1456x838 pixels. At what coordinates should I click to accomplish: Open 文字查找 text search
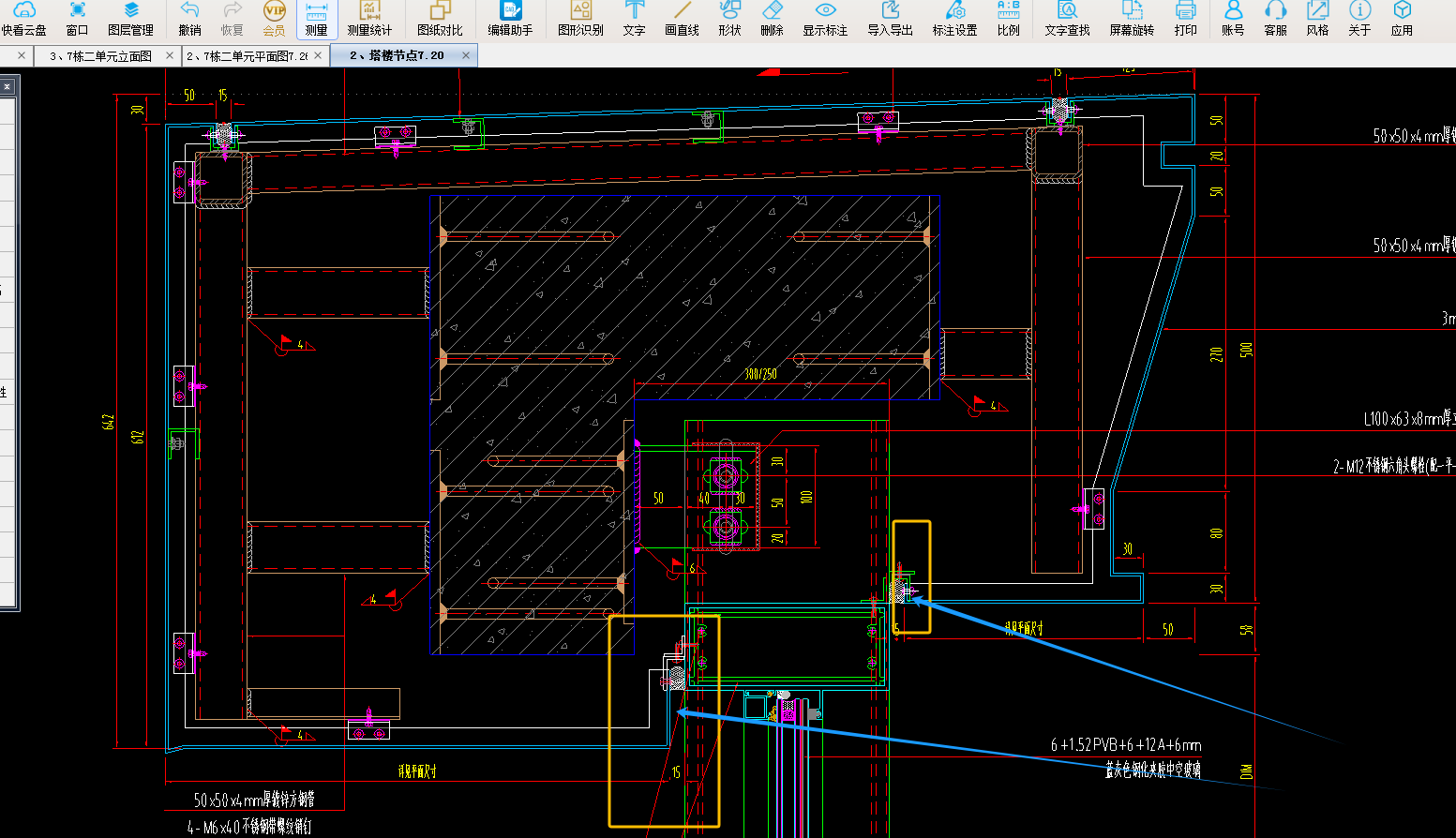pos(1067,19)
